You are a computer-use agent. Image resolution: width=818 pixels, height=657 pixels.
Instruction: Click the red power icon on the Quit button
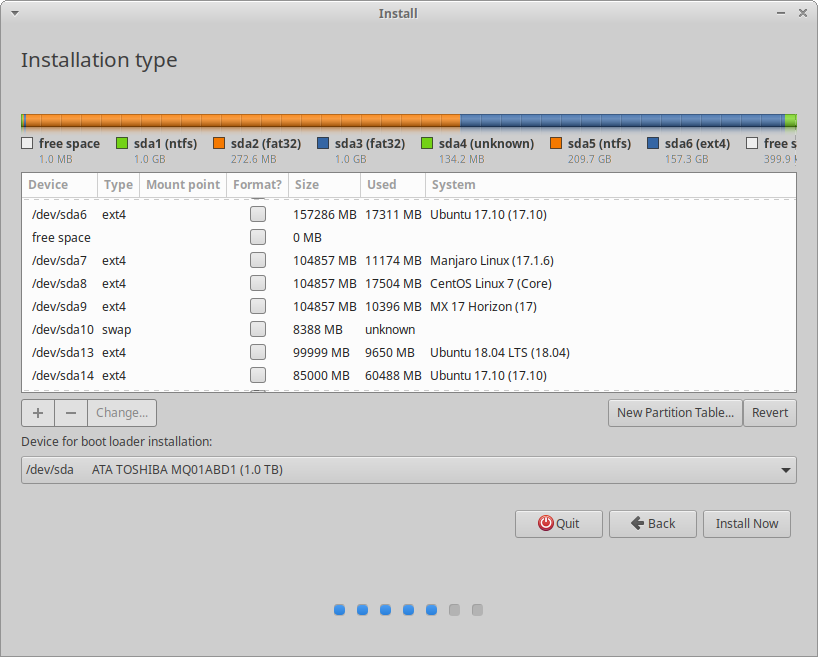click(545, 523)
